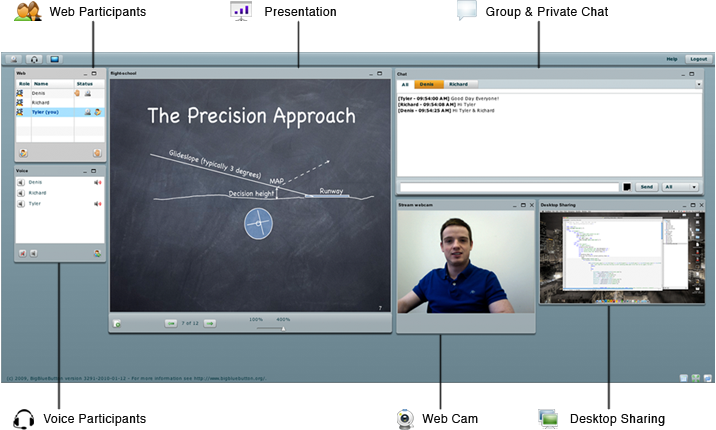Image resolution: width=716 pixels, height=430 pixels.
Task: Open the chat text color picker
Action: 627,187
